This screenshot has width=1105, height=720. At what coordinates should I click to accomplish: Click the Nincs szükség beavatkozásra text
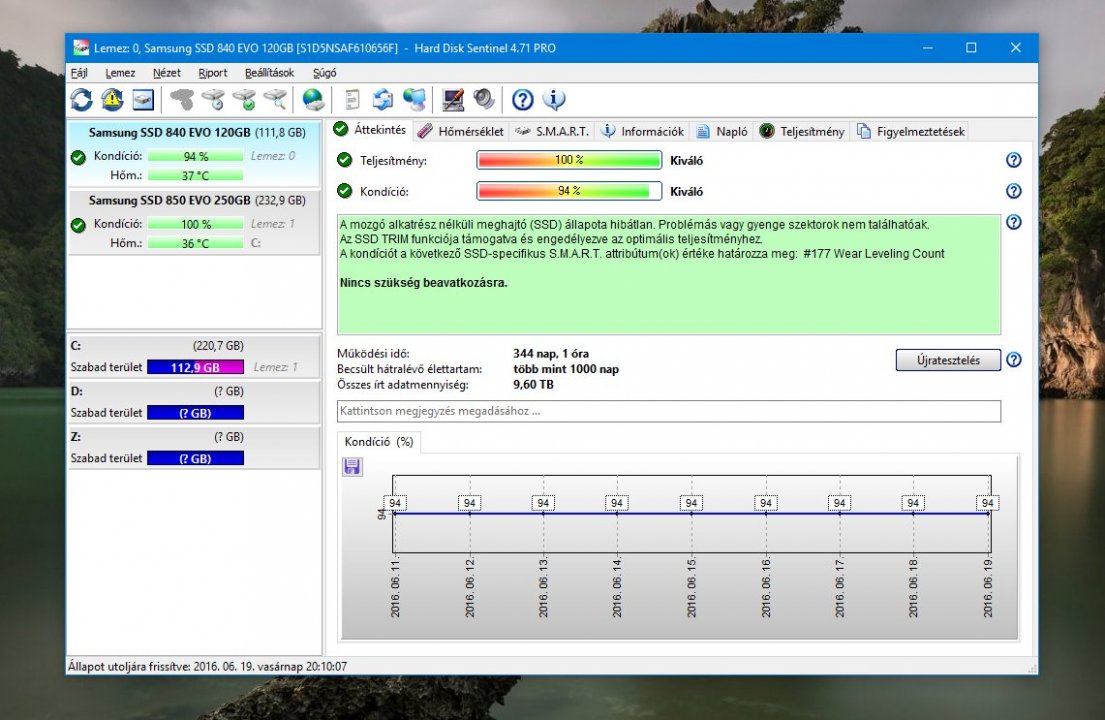(x=424, y=283)
